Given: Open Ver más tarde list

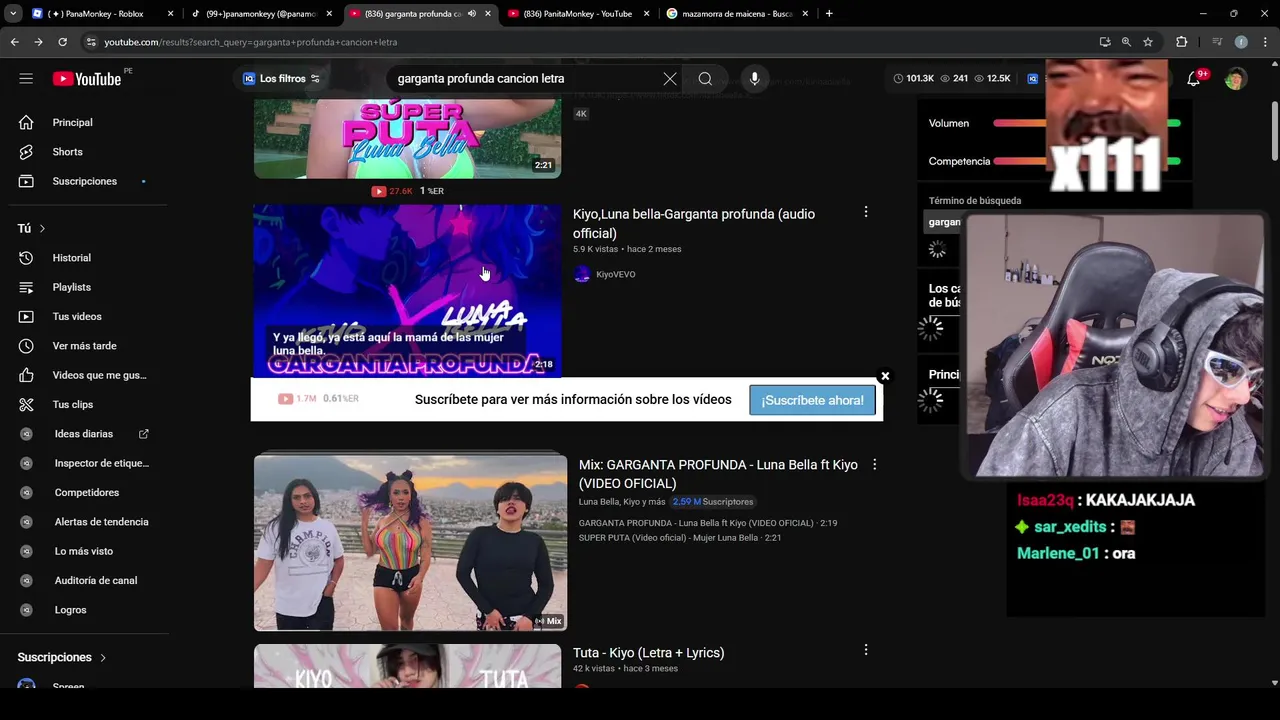Looking at the screenshot, I should point(84,346).
